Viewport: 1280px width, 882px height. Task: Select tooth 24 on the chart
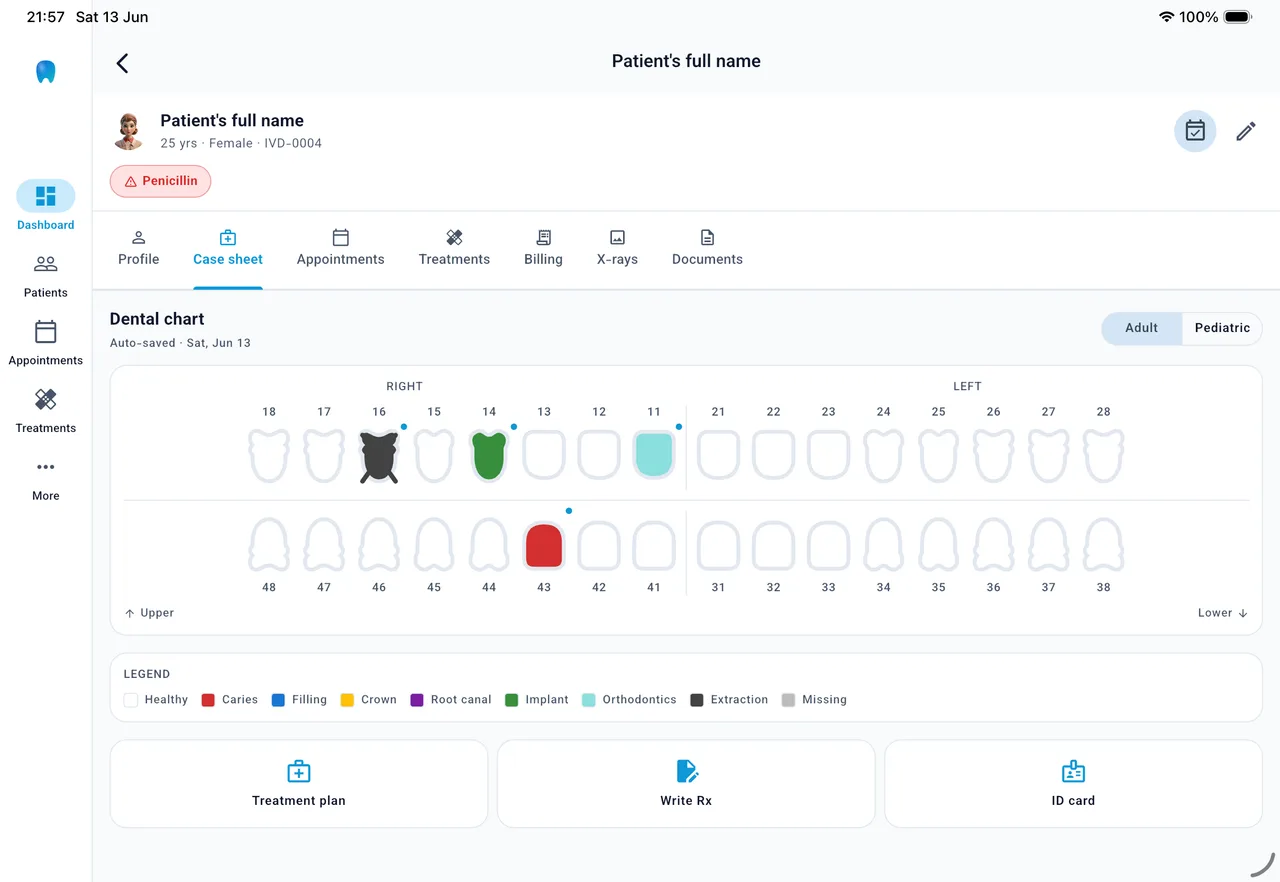coord(883,456)
